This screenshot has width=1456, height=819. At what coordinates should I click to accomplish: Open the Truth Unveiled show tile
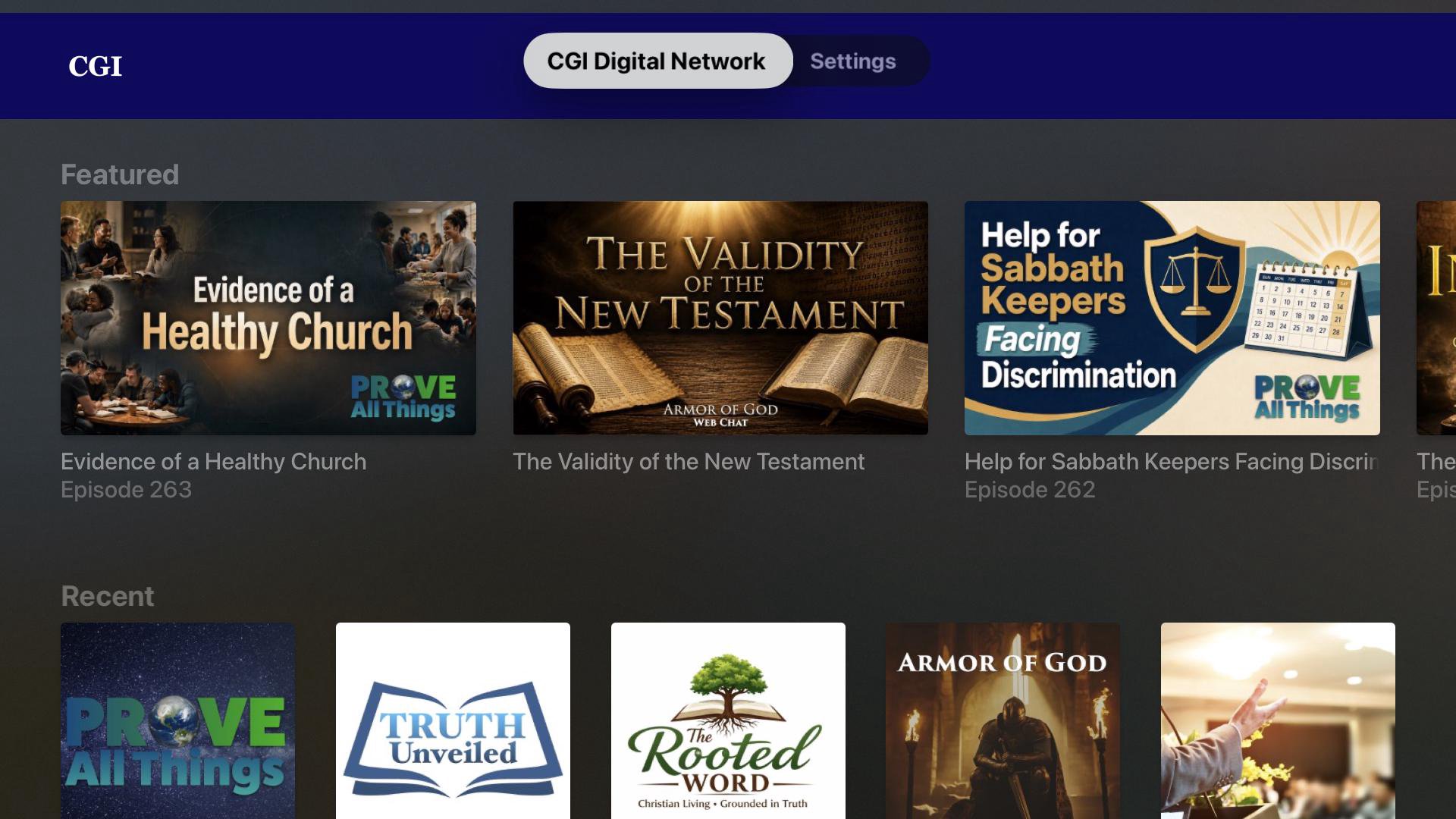453,720
